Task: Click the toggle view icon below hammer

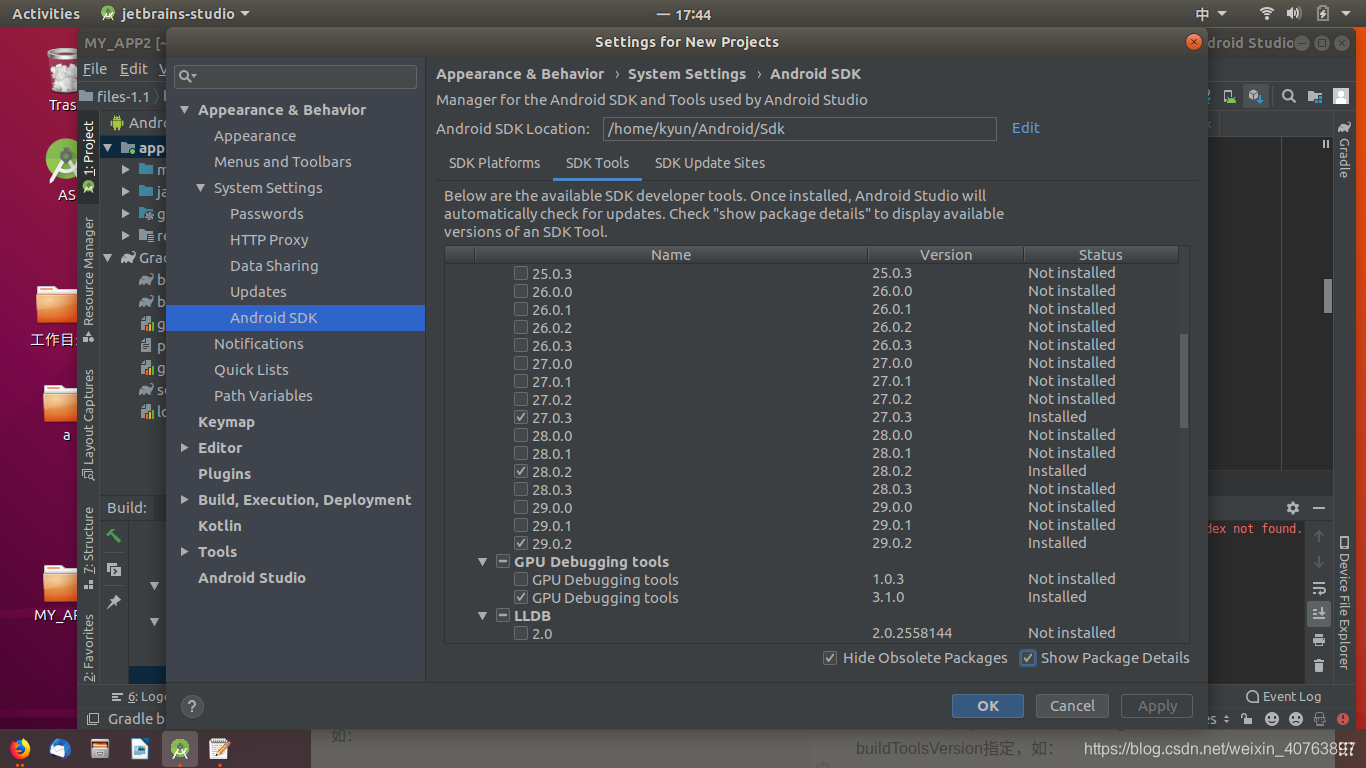Action: tap(114, 569)
